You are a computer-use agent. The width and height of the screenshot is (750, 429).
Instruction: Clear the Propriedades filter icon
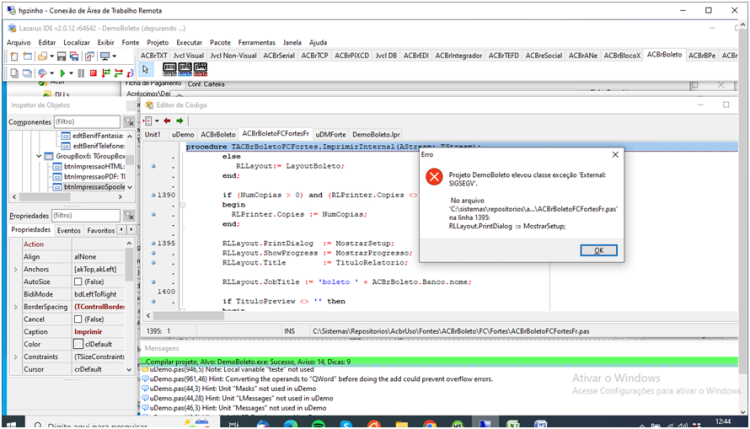click(x=129, y=216)
